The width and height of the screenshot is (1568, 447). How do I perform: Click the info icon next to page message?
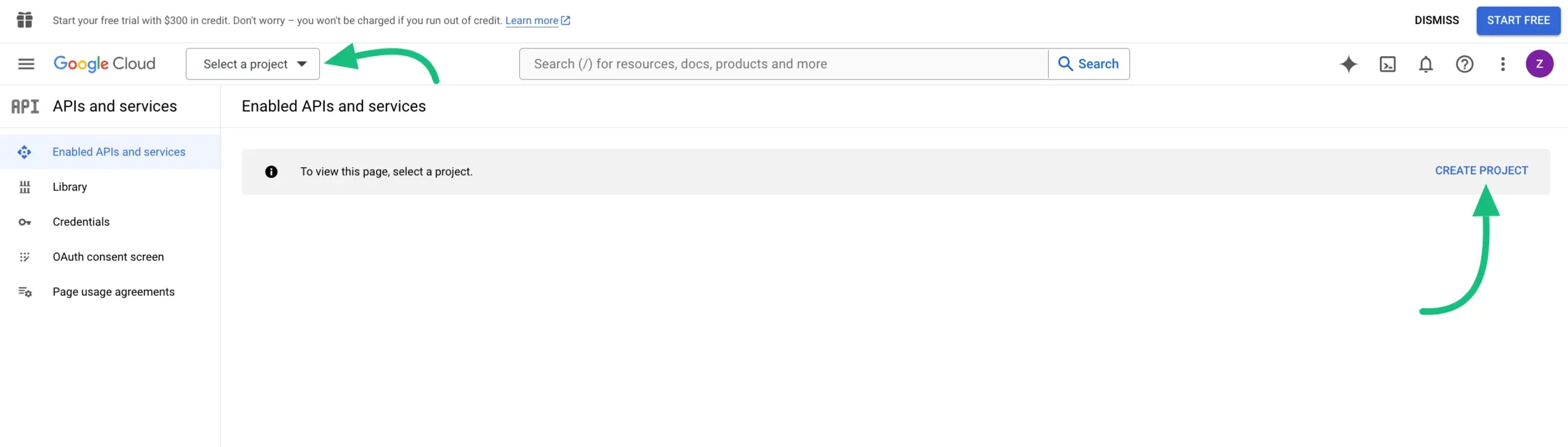click(271, 171)
